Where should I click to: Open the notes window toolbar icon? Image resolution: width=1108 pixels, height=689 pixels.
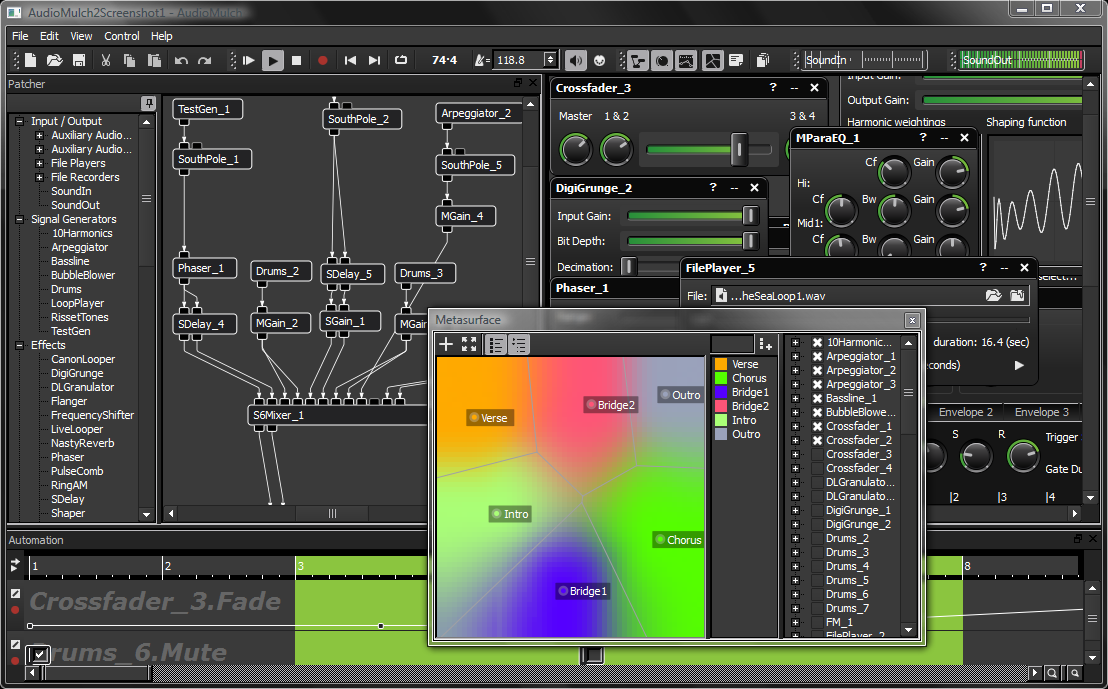736,61
